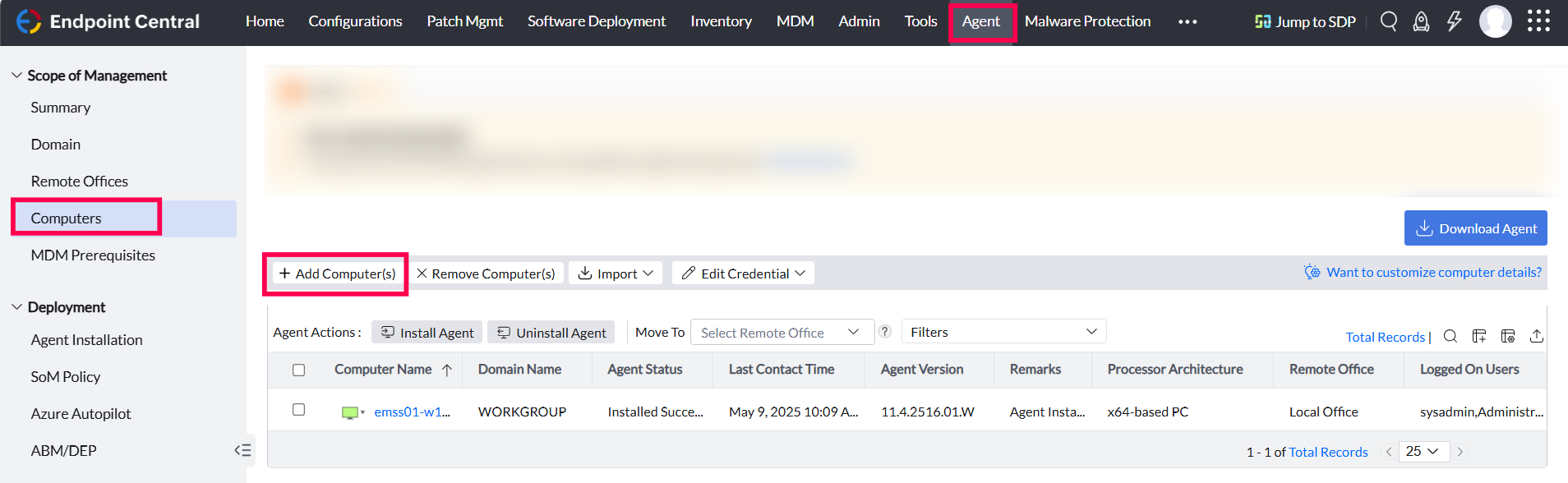Screen dimensions: 1568x483
Task: Click the green computer icon of emss01-w1
Action: [x=350, y=412]
